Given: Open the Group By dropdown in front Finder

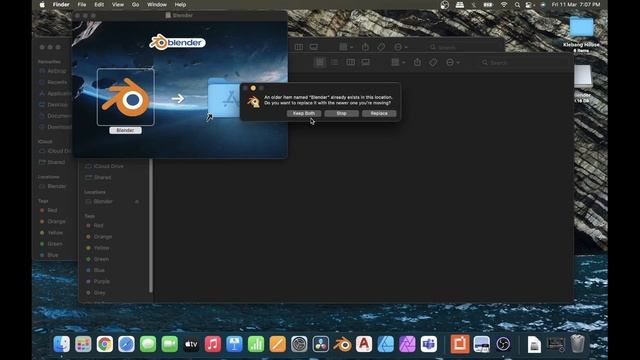Looking at the screenshot, I should (398, 62).
